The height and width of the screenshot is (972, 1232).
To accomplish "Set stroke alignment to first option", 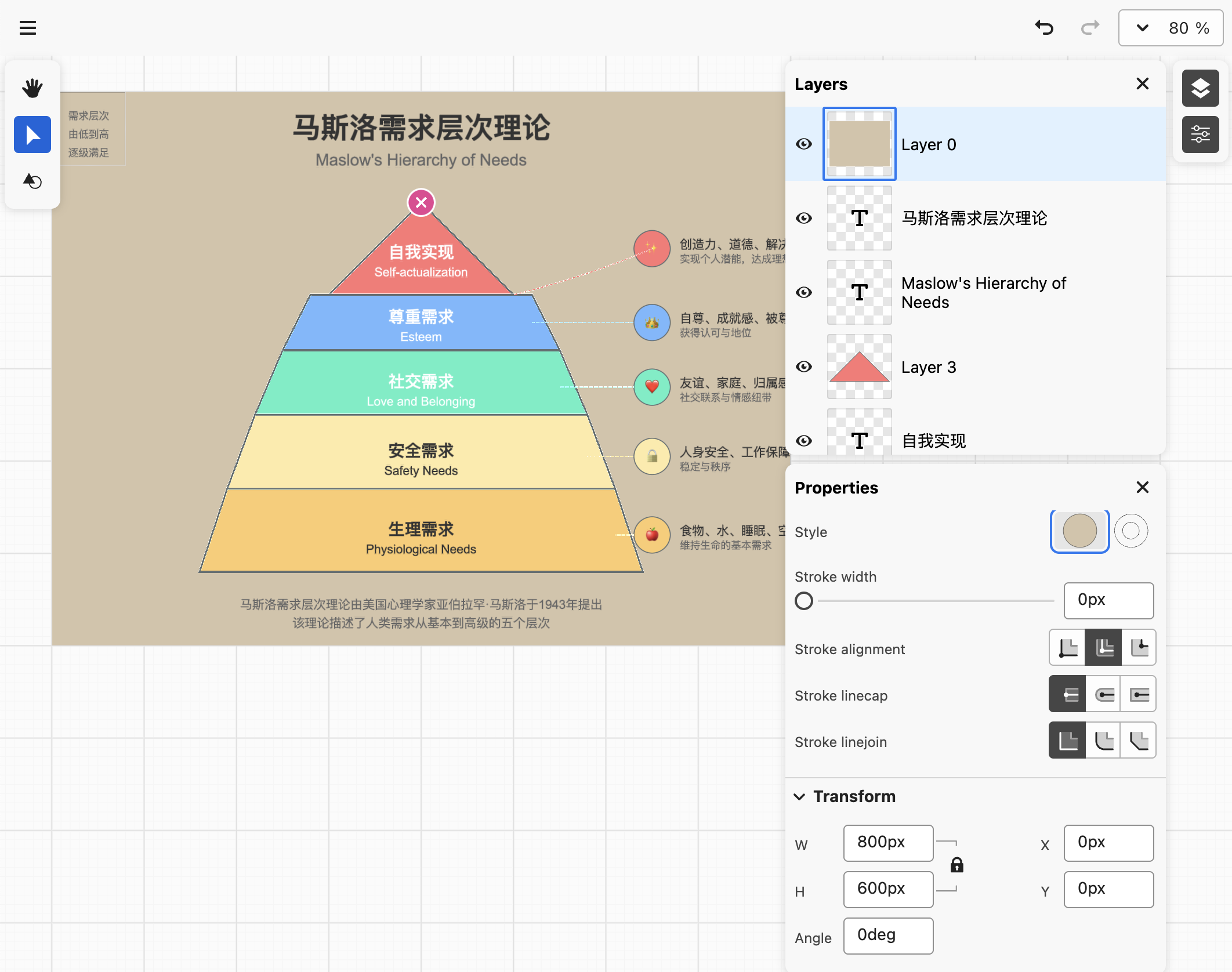I will [1068, 647].
